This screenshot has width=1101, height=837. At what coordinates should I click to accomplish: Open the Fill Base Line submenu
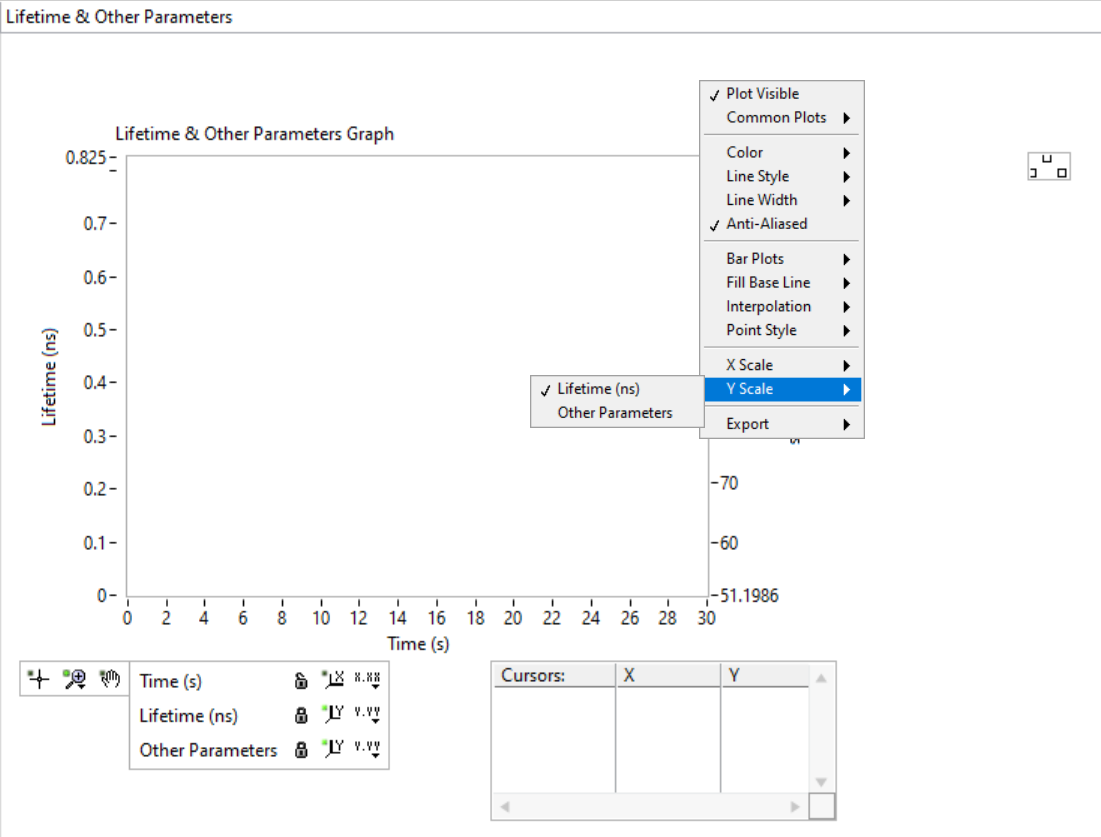[782, 283]
